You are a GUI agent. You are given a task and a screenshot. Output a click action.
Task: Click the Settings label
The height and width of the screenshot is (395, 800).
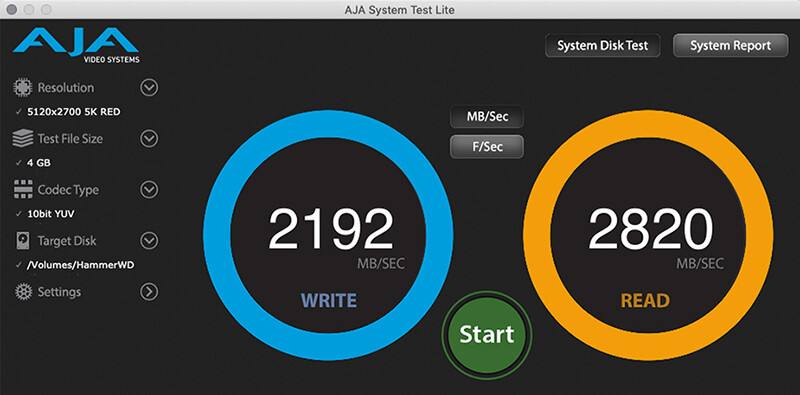(59, 292)
